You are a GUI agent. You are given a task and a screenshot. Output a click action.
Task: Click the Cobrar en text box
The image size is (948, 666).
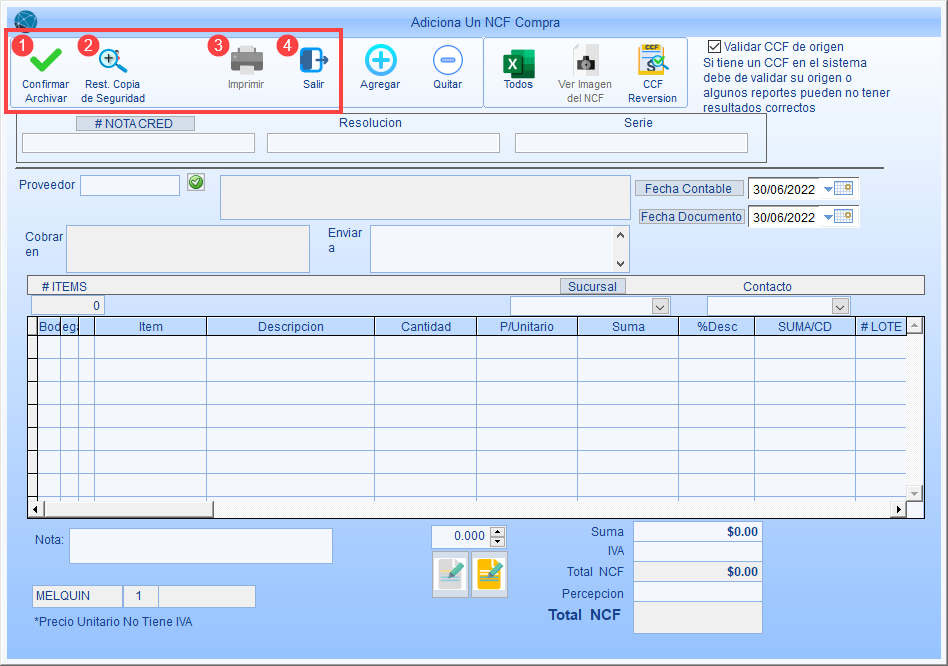[x=188, y=249]
